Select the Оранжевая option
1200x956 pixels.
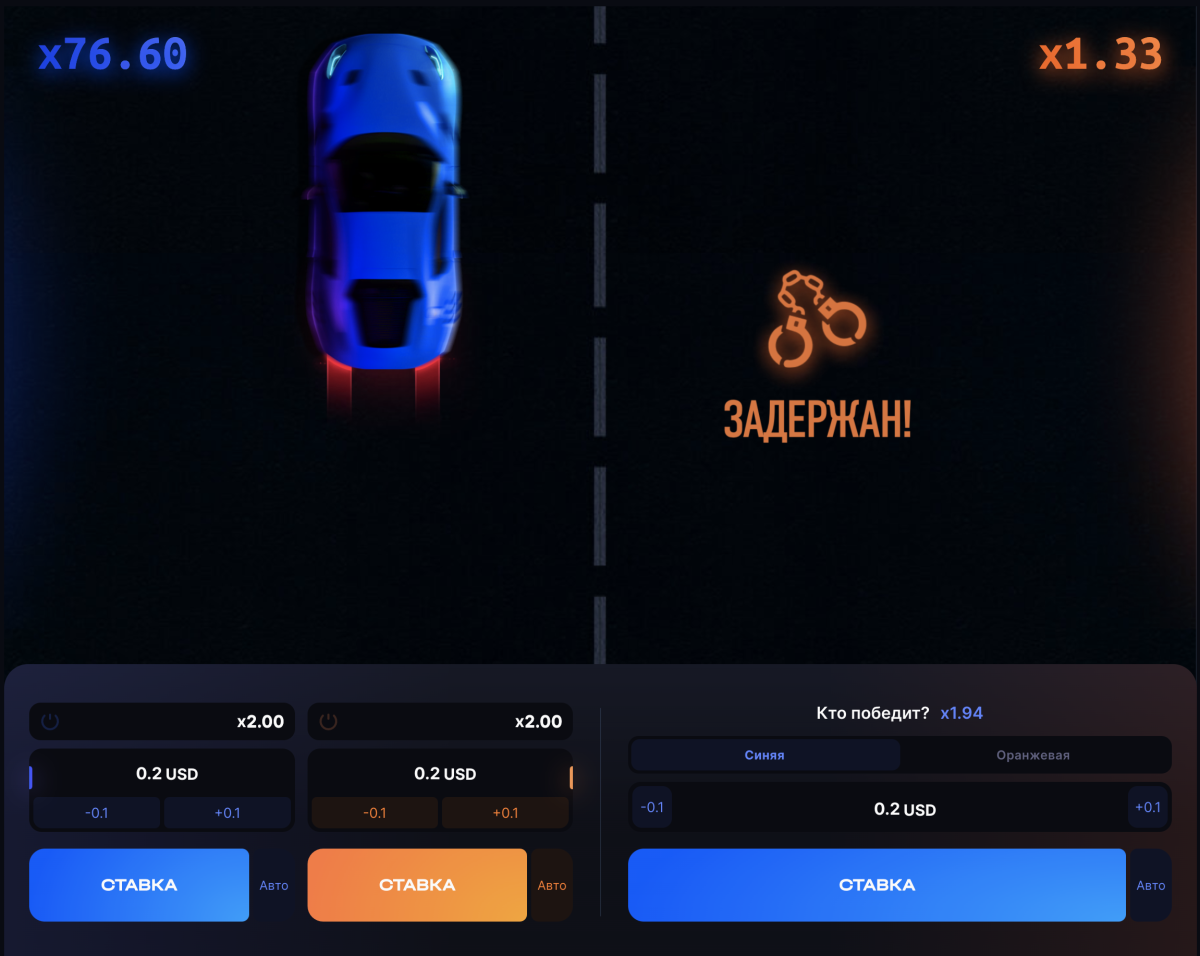[x=1033, y=755]
